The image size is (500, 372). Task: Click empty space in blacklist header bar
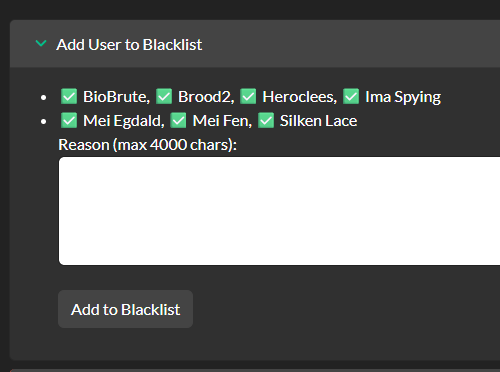coord(350,44)
